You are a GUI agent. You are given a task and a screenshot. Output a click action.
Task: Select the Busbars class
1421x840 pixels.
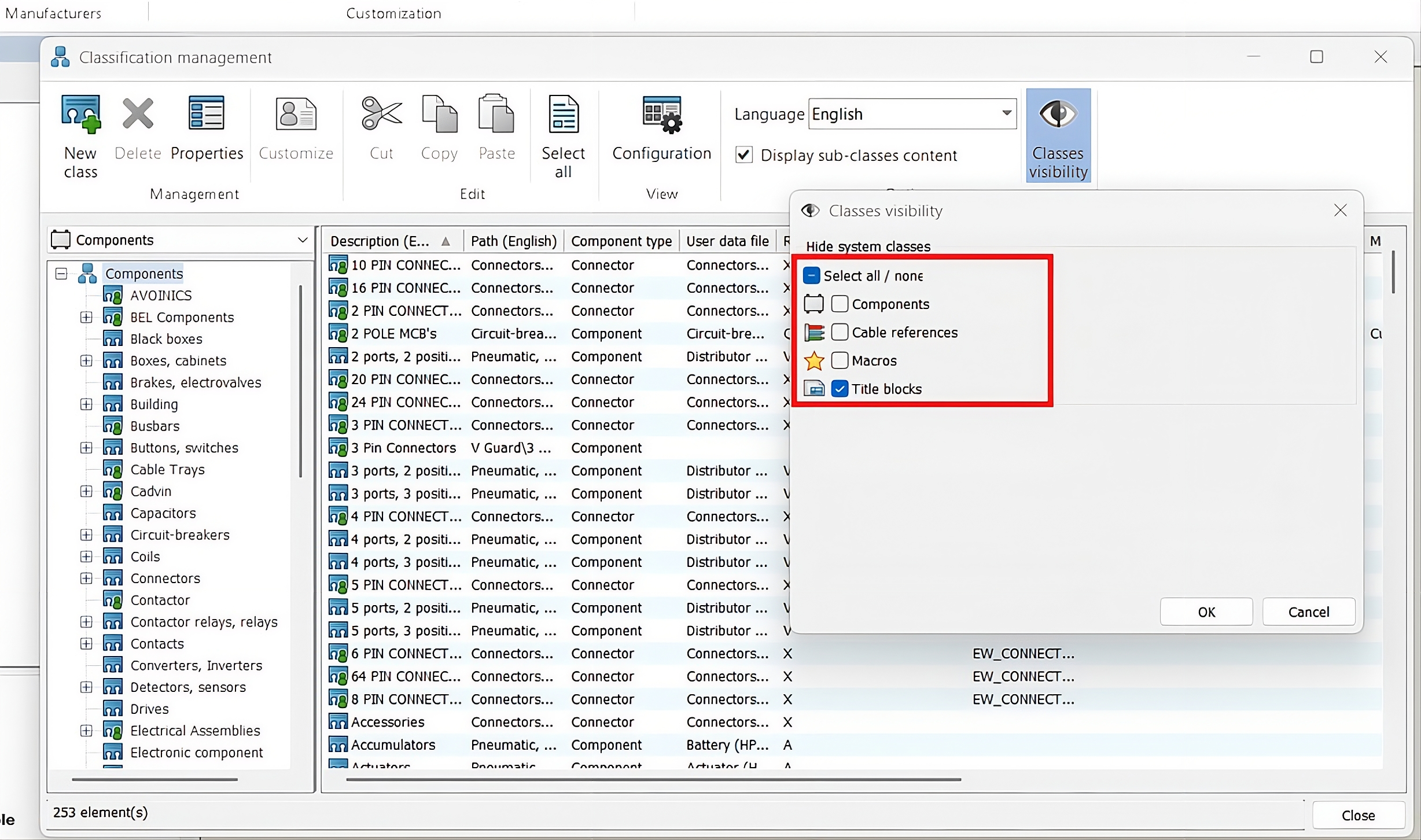pyautogui.click(x=155, y=426)
